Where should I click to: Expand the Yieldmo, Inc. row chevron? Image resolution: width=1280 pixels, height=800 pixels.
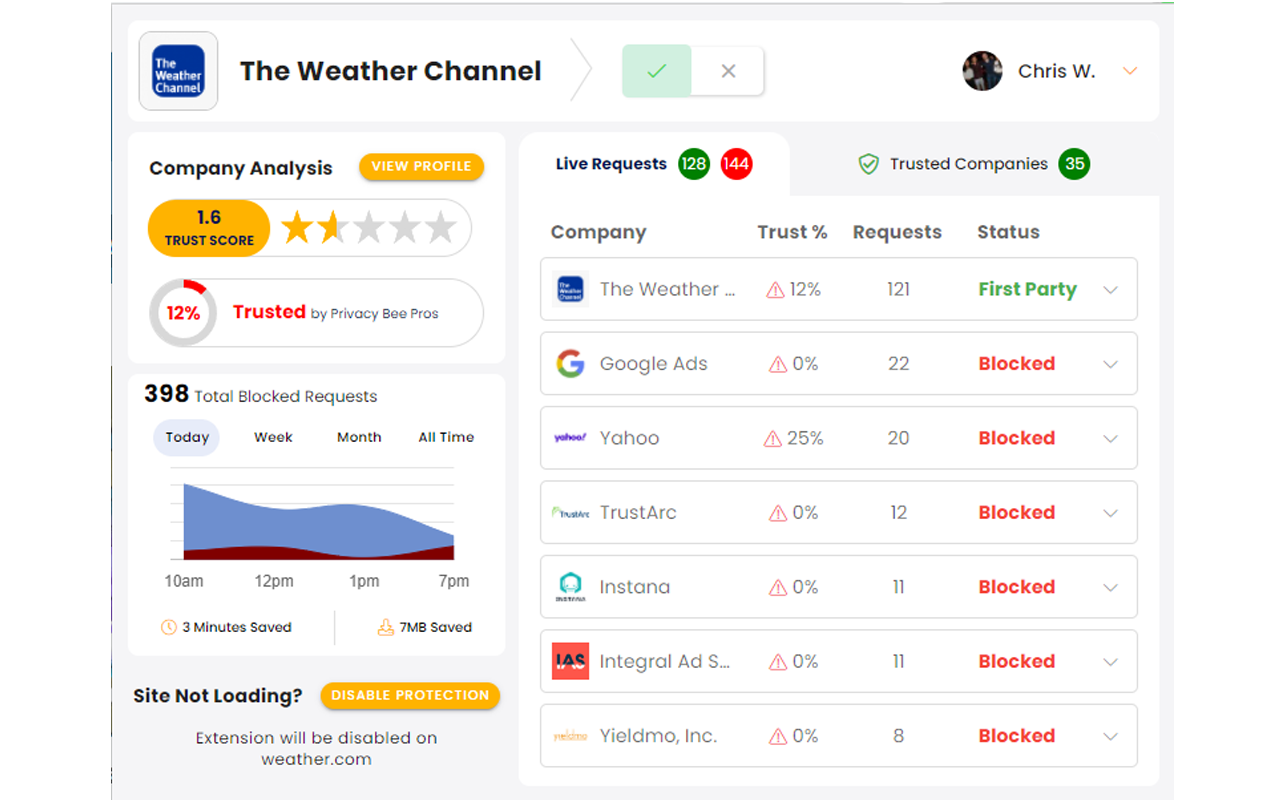[x=1110, y=736]
